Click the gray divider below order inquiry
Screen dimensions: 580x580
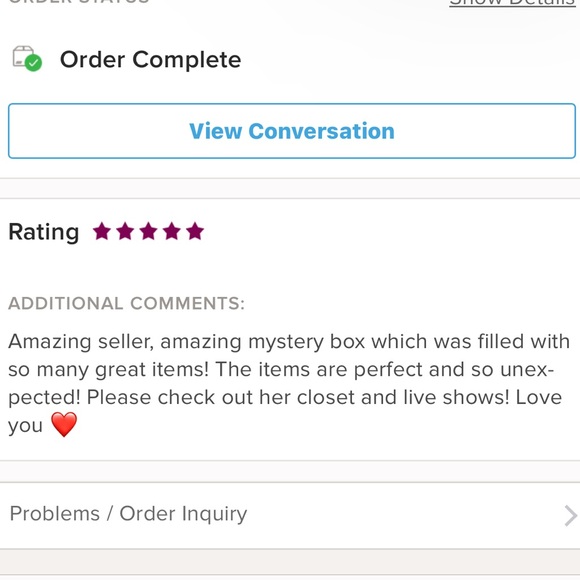coord(290,562)
